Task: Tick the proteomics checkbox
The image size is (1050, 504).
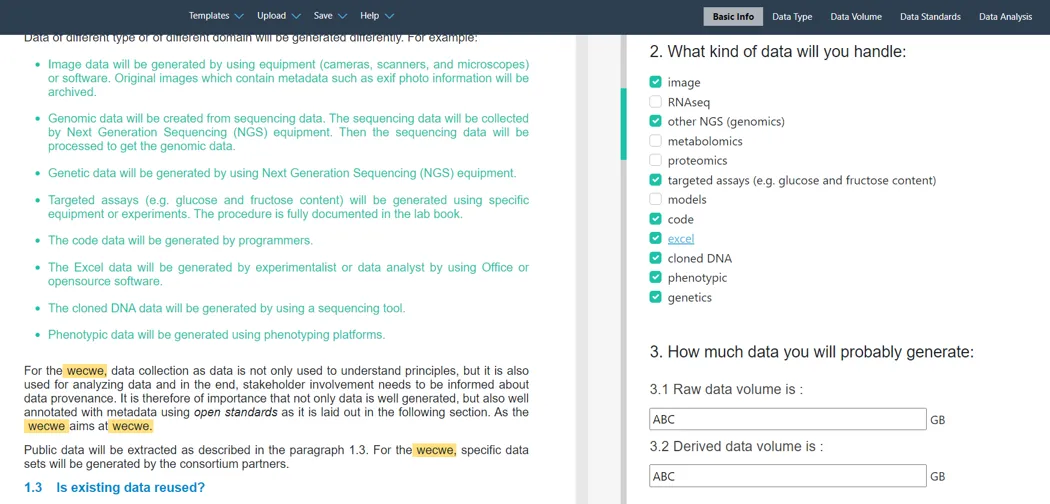Action: click(x=655, y=160)
